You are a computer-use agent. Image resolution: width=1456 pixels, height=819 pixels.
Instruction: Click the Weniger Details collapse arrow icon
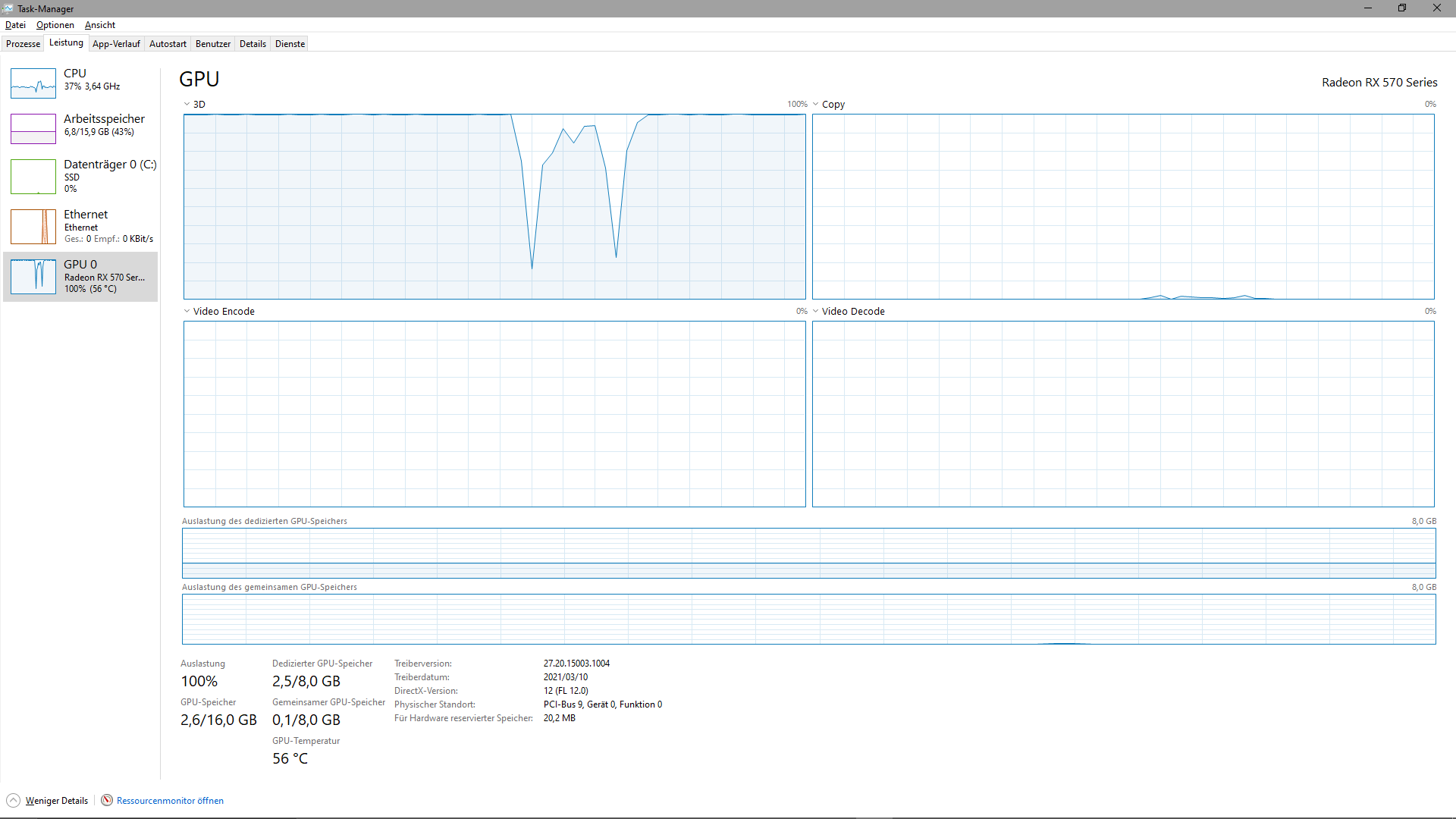(14, 800)
